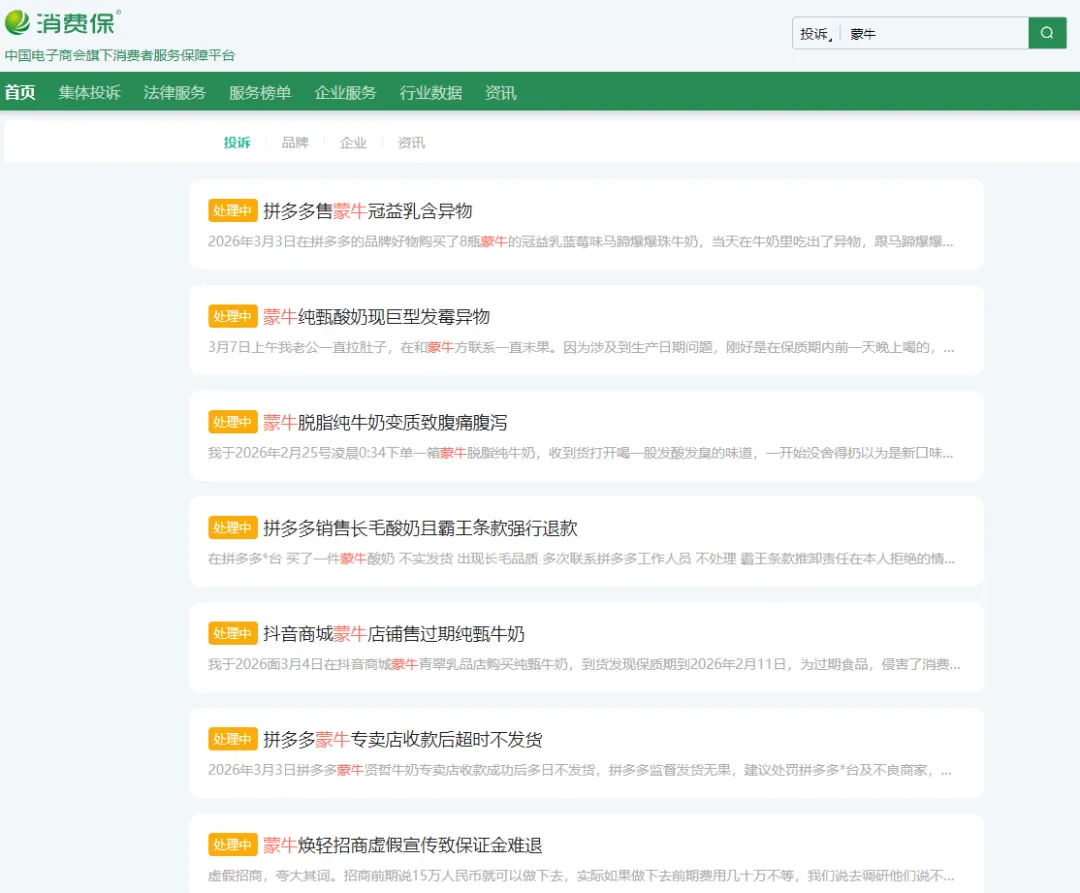This screenshot has height=893, width=1080.
Task: Click 处理中 badge on 抖音商城蒙牛店铺 complaint
Action: (232, 634)
